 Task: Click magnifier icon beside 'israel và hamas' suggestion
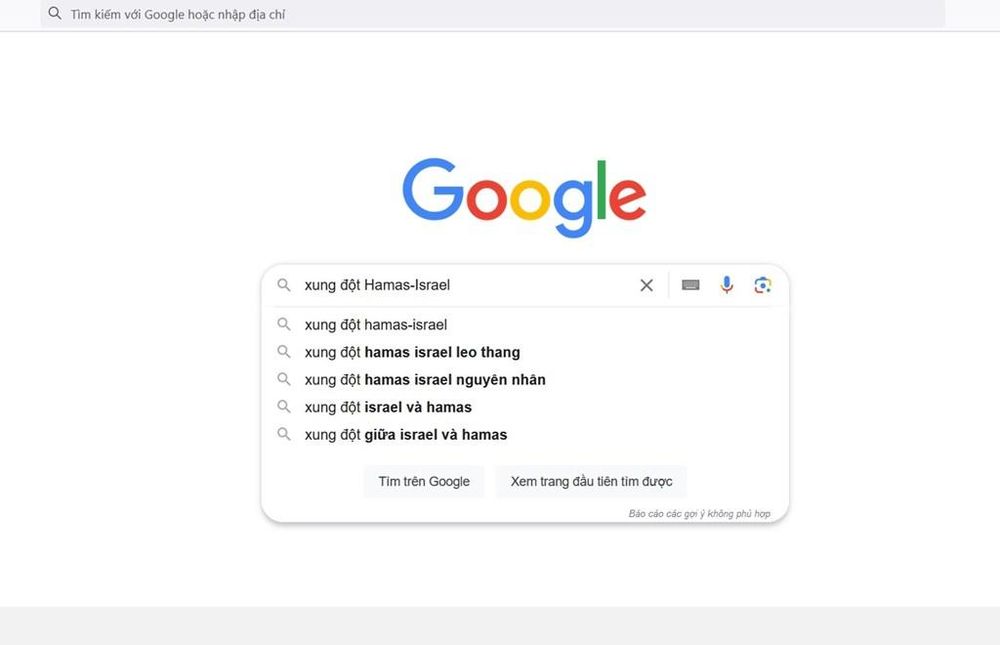pyautogui.click(x=284, y=406)
